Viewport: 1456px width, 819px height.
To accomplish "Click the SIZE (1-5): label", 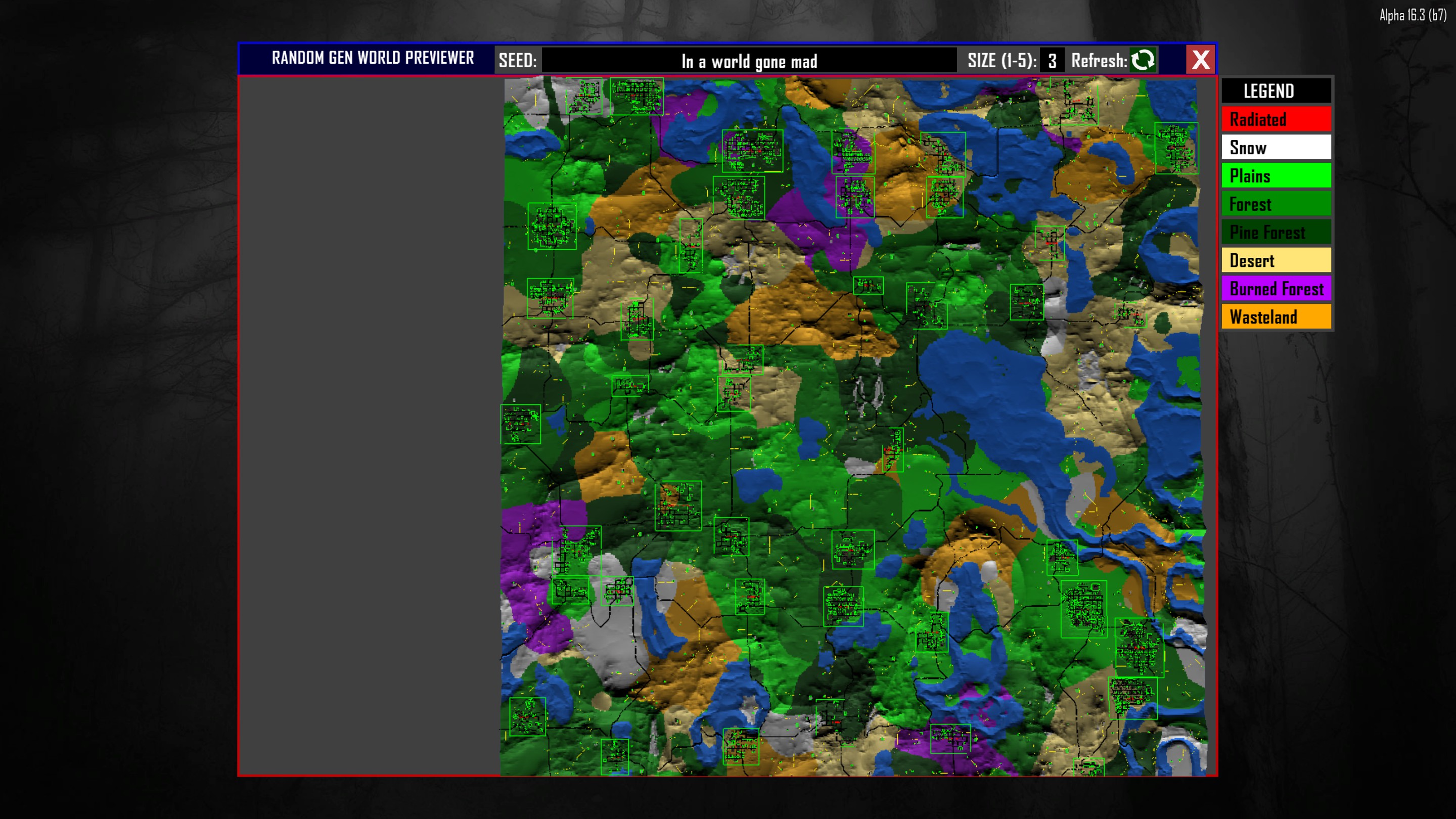I will (1002, 61).
